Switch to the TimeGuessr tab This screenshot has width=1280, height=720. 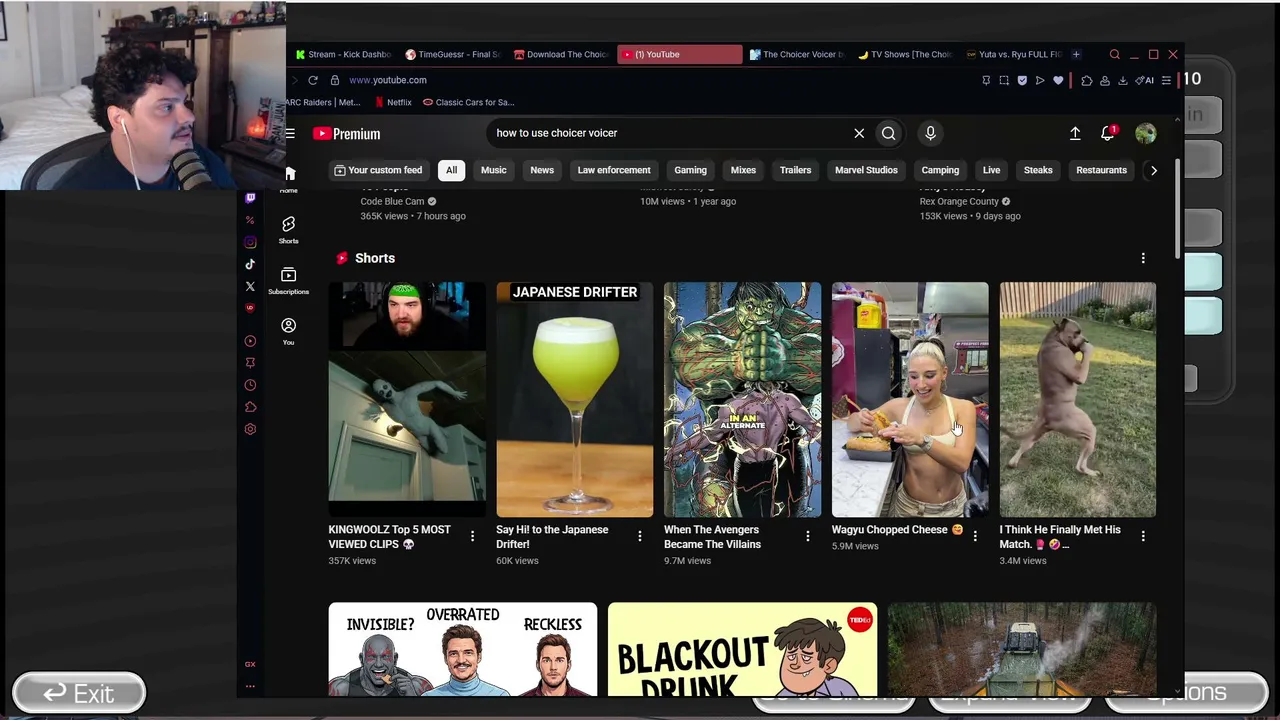(x=453, y=54)
